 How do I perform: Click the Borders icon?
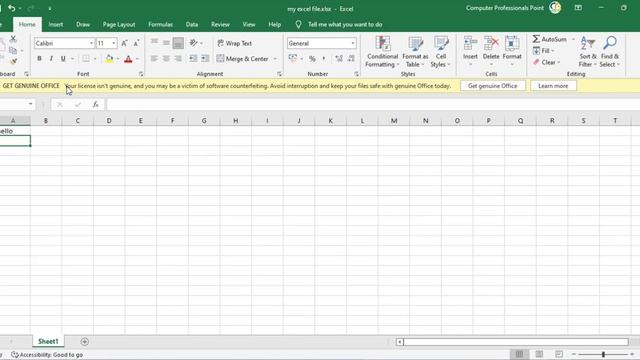click(86, 59)
